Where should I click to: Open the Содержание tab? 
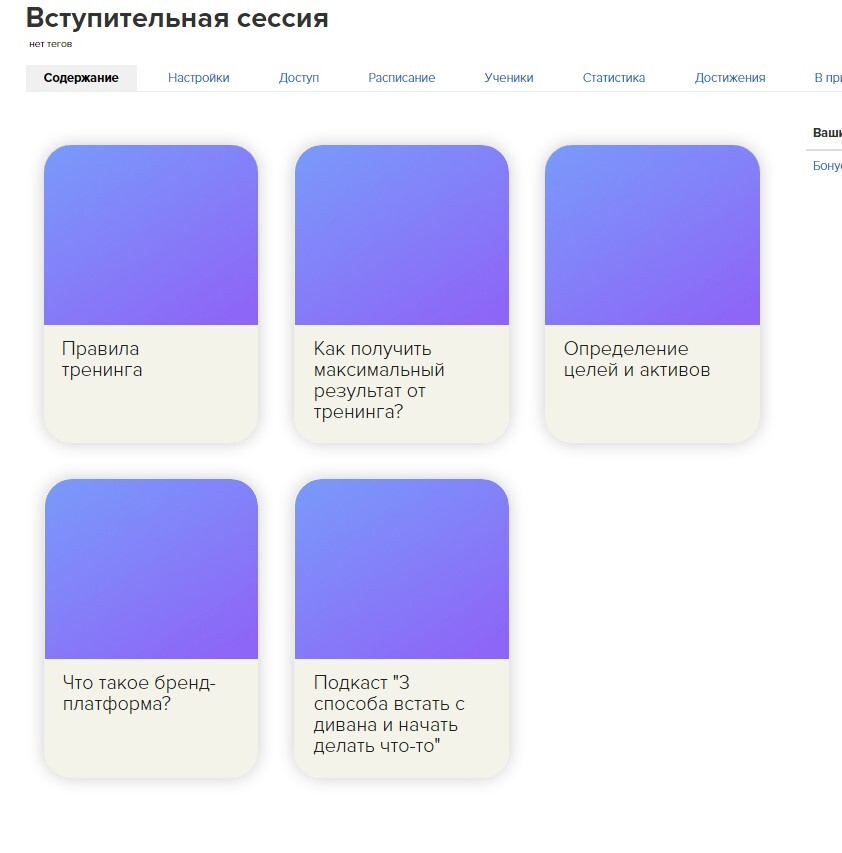point(81,78)
